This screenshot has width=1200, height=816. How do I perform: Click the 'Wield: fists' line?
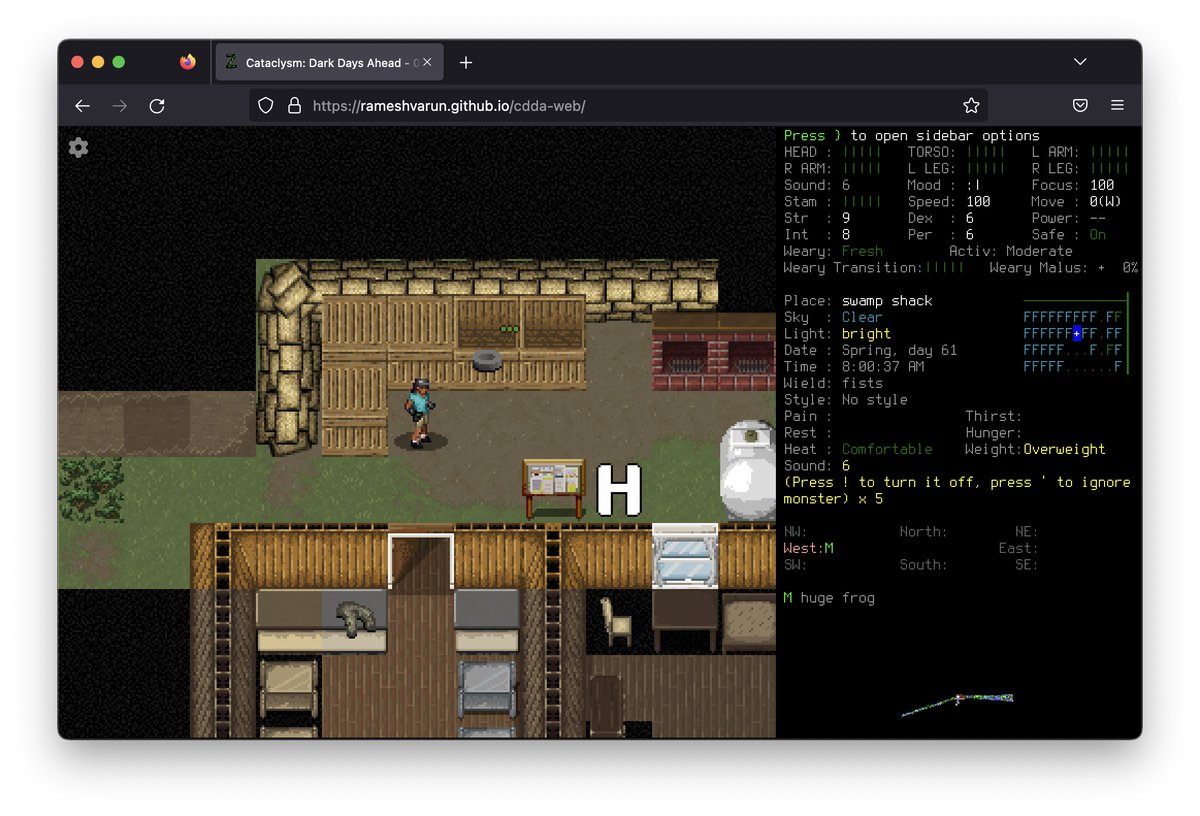tap(833, 383)
